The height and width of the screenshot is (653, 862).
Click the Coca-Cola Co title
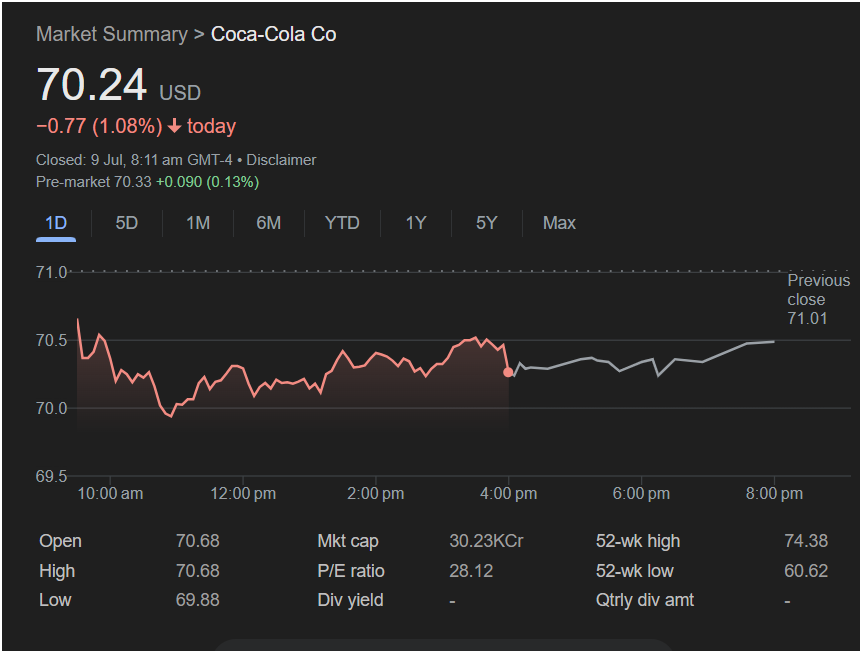273,34
